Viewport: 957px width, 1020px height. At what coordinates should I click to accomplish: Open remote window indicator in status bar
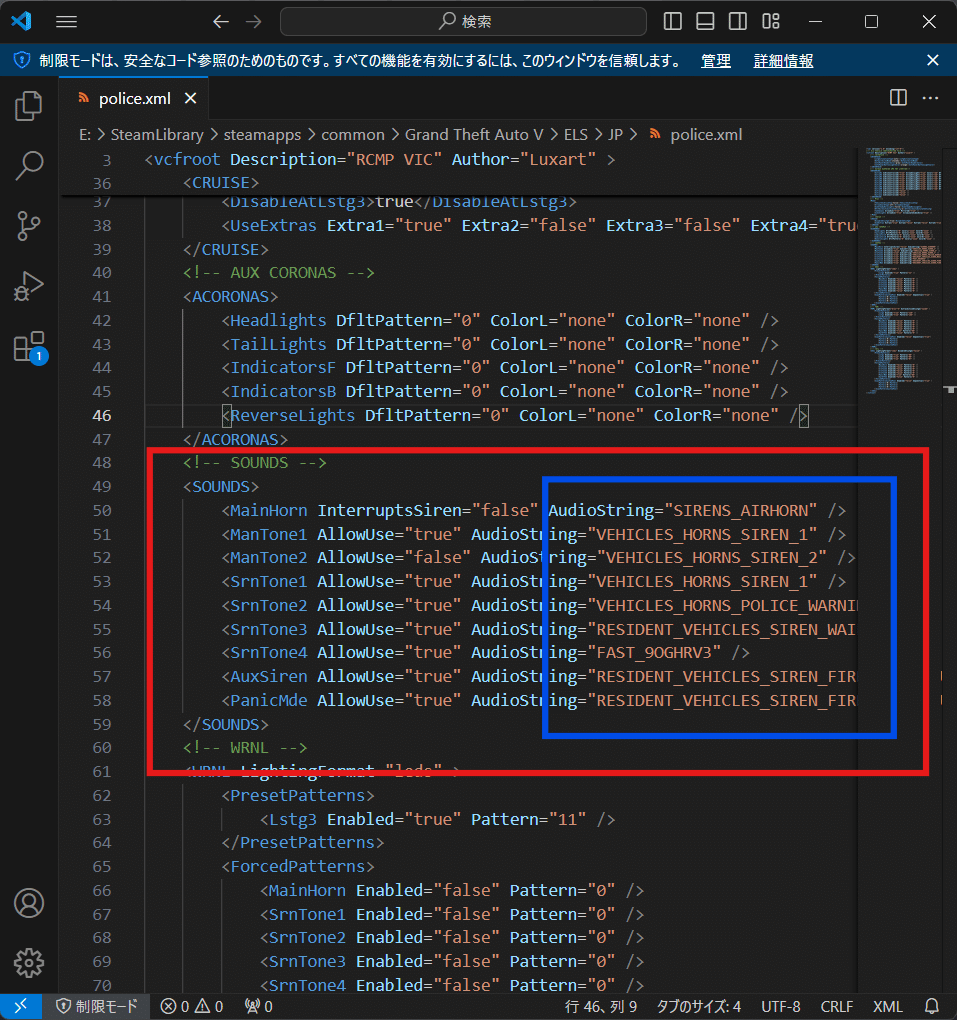click(x=21, y=1006)
